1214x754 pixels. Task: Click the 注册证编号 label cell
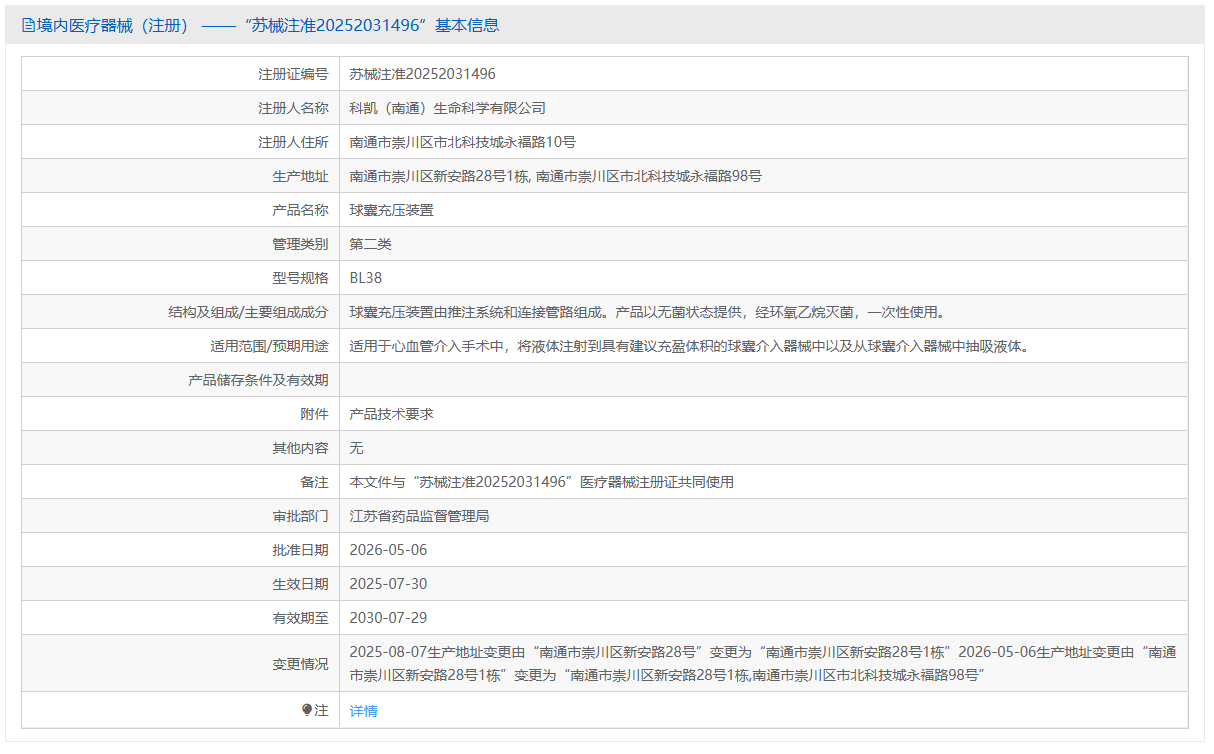click(181, 74)
